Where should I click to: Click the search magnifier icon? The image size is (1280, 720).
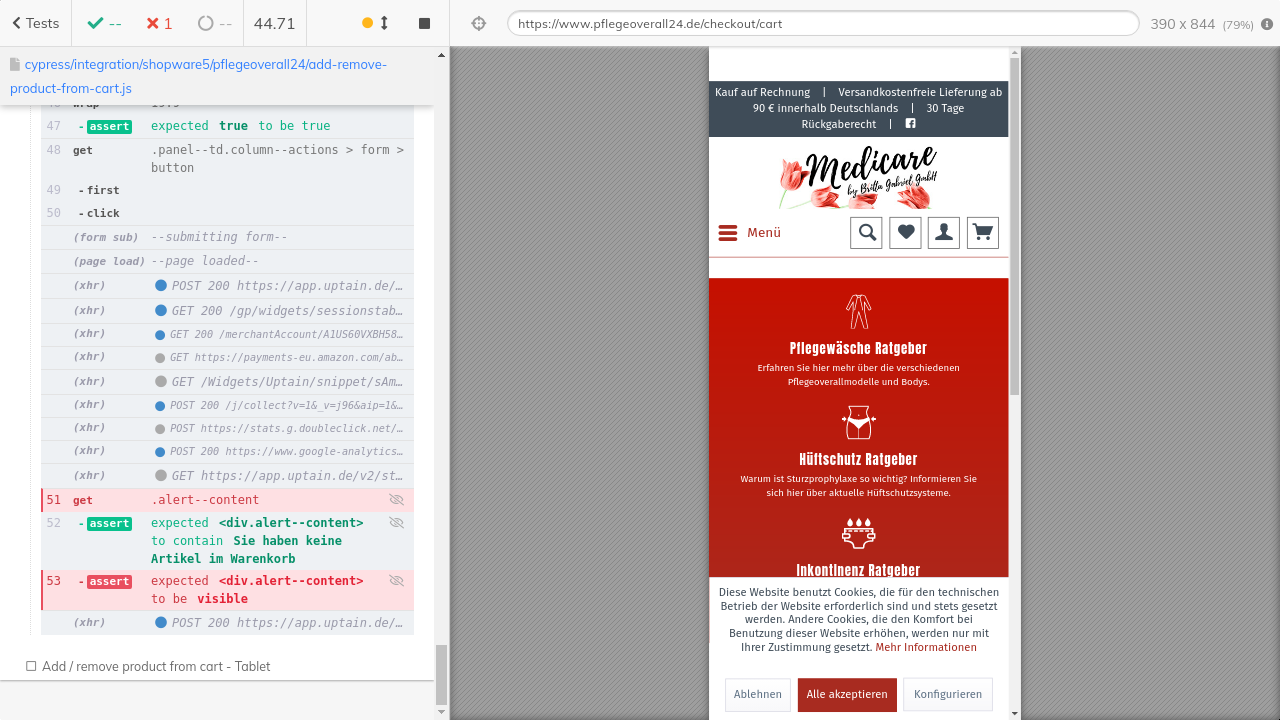click(867, 233)
